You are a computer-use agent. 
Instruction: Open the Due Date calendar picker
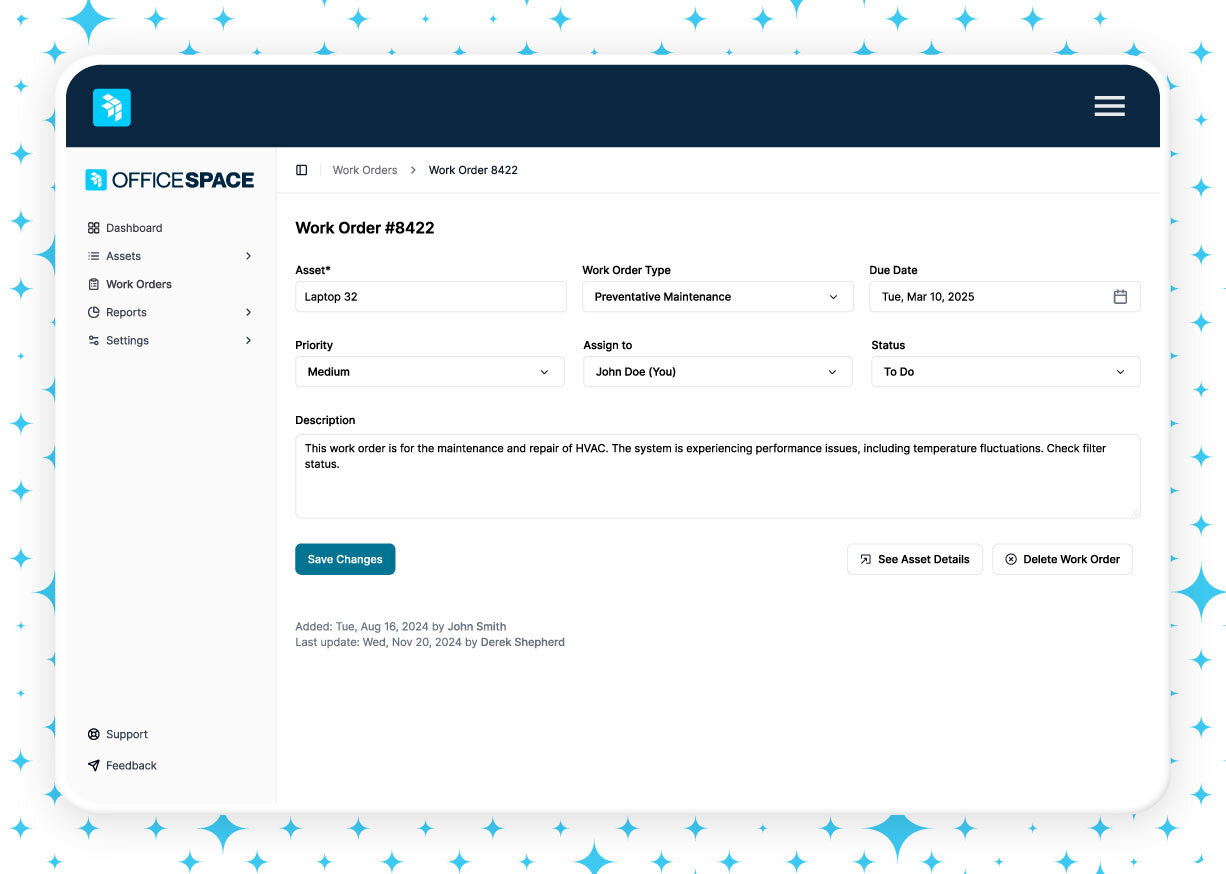pyautogui.click(x=1120, y=297)
